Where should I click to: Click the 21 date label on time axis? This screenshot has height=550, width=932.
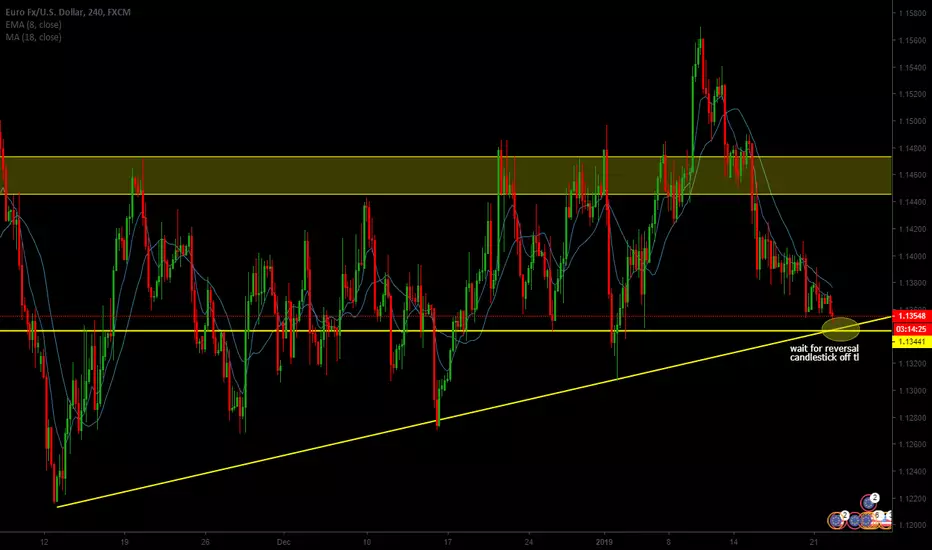(x=814, y=542)
